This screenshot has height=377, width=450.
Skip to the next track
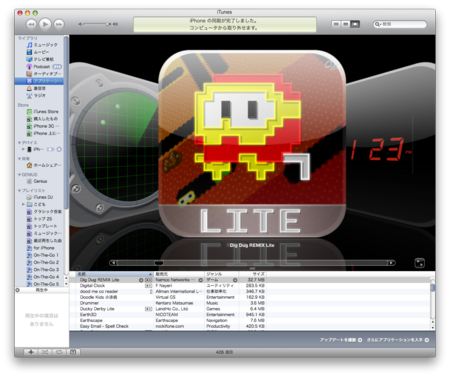pos(59,24)
